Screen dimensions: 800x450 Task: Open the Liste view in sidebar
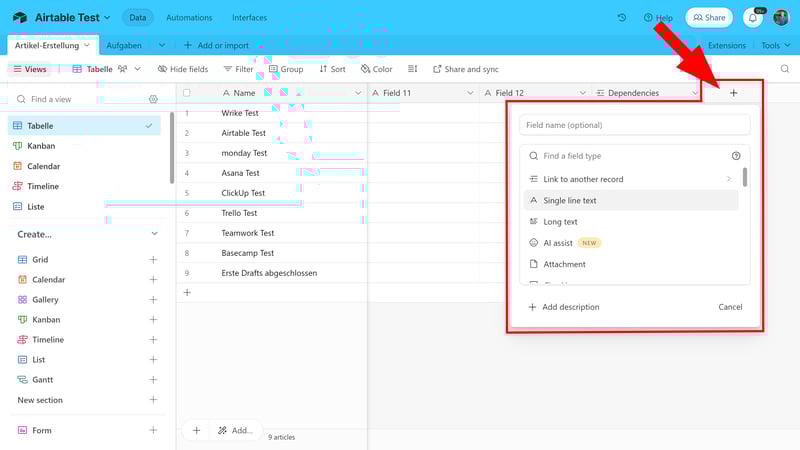[x=84, y=207]
